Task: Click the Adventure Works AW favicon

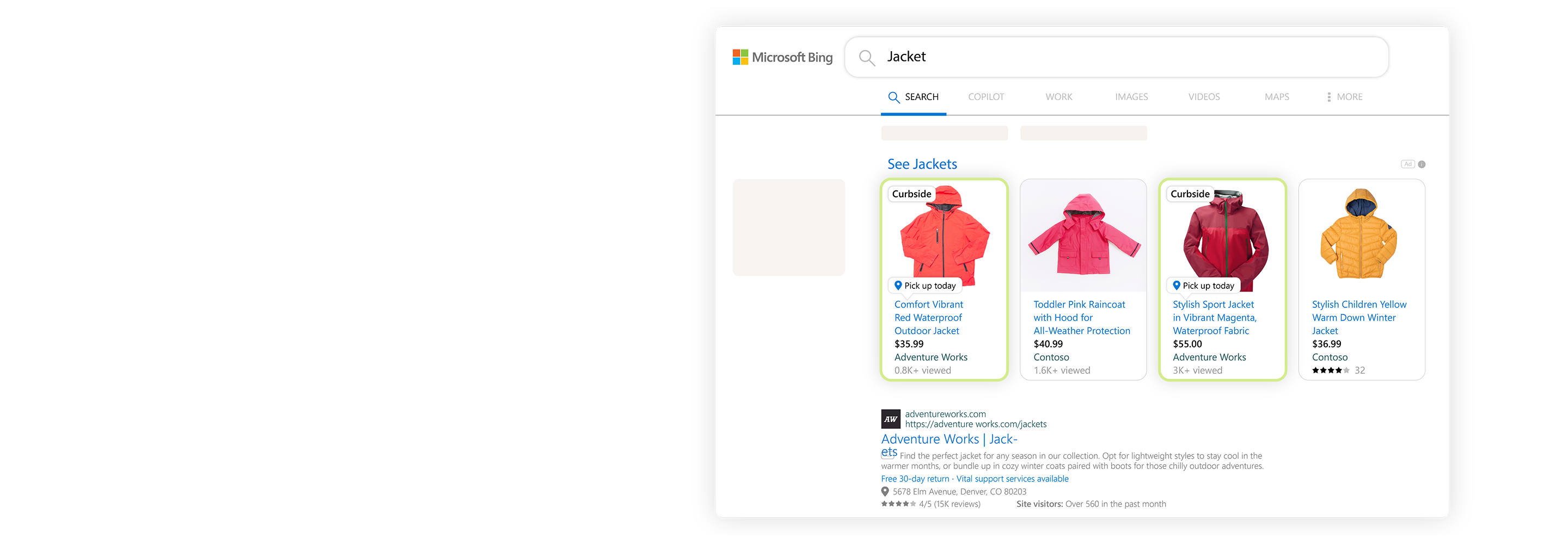Action: click(x=891, y=419)
